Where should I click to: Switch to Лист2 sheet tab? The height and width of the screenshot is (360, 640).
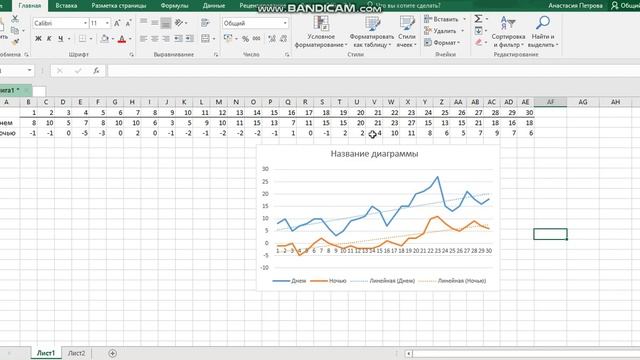pos(76,353)
